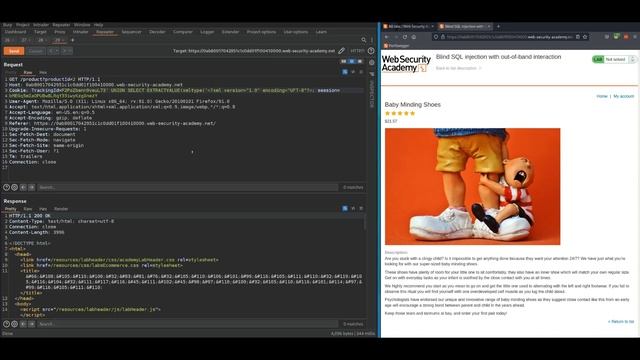
Task: Jump to previous request search match
Action: (23, 187)
